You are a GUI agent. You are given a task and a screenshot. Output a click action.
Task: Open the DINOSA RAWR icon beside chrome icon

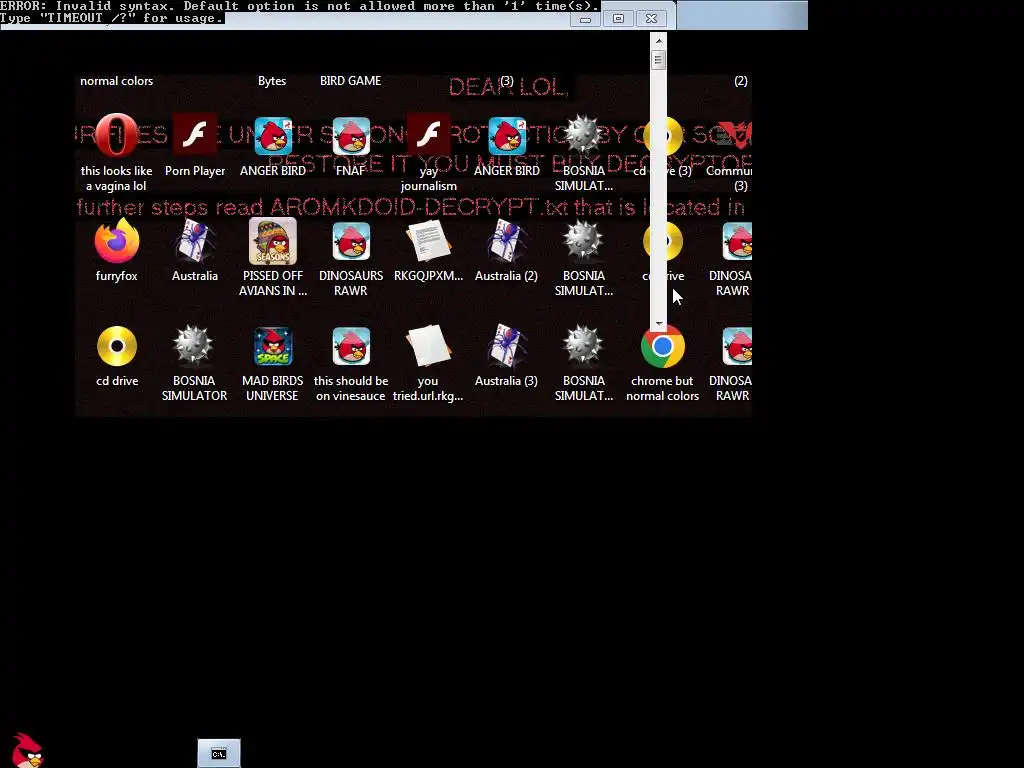click(x=737, y=346)
